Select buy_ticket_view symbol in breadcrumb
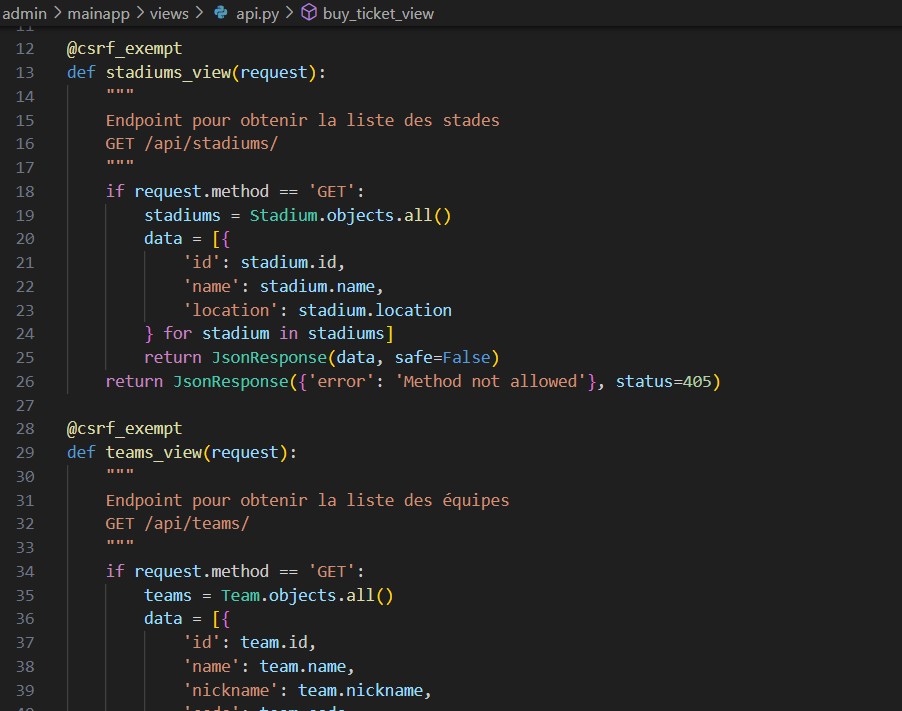Viewport: 902px width, 711px height. [378, 13]
